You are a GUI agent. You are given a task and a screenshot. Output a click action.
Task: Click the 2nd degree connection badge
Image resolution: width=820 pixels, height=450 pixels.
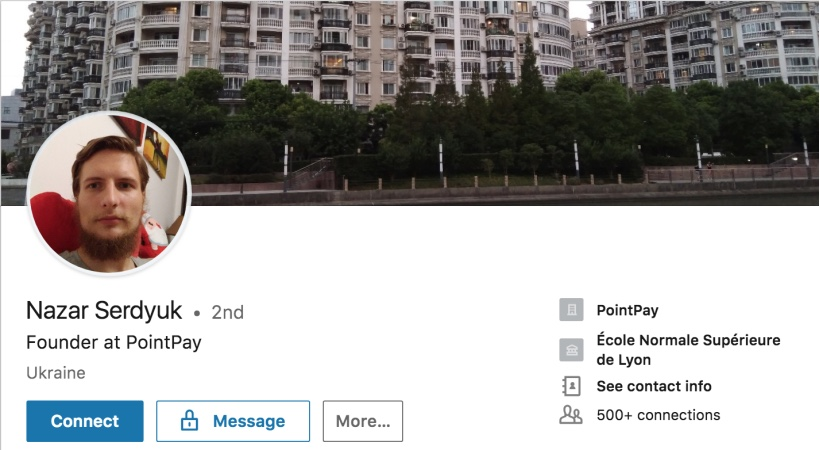(227, 312)
